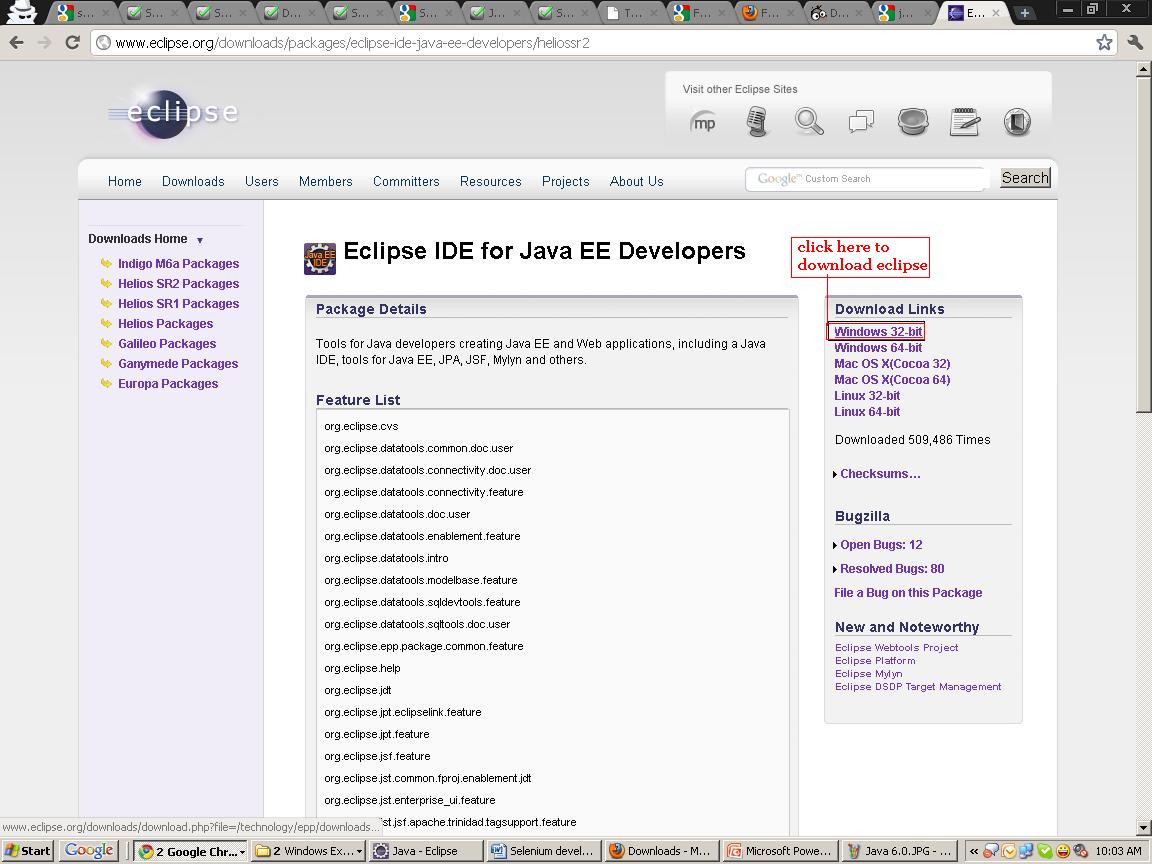
Task: Open Helios SR1 Packages link
Action: point(179,303)
